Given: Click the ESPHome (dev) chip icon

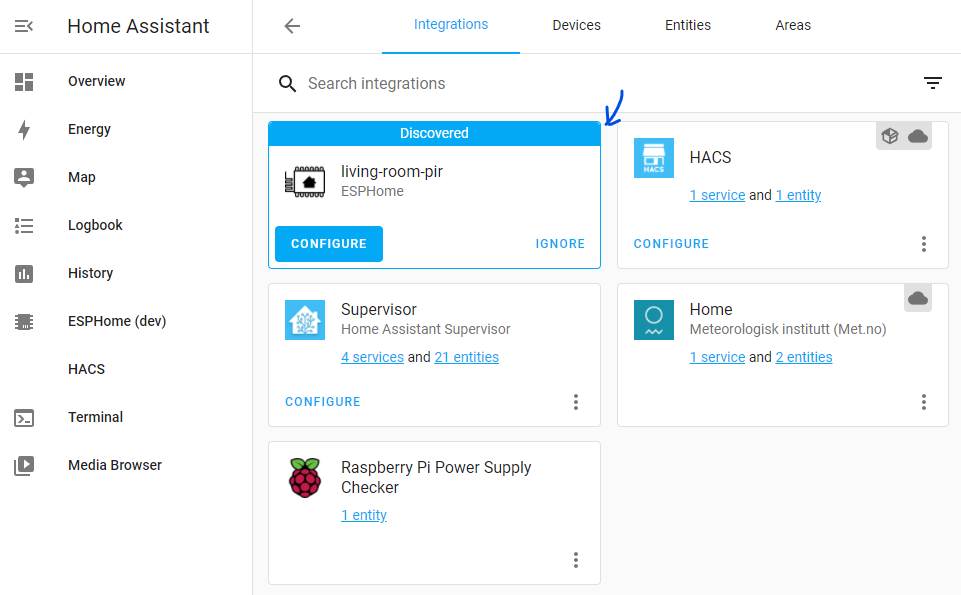Looking at the screenshot, I should [x=24, y=321].
